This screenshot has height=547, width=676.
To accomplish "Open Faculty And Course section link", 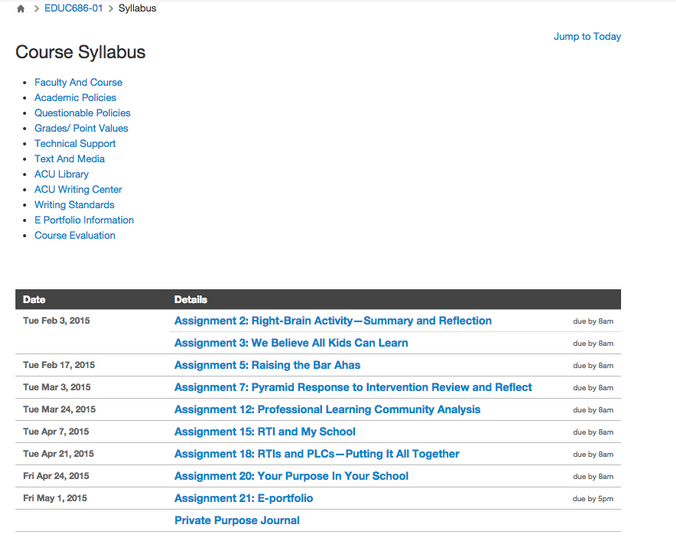I will [x=78, y=82].
